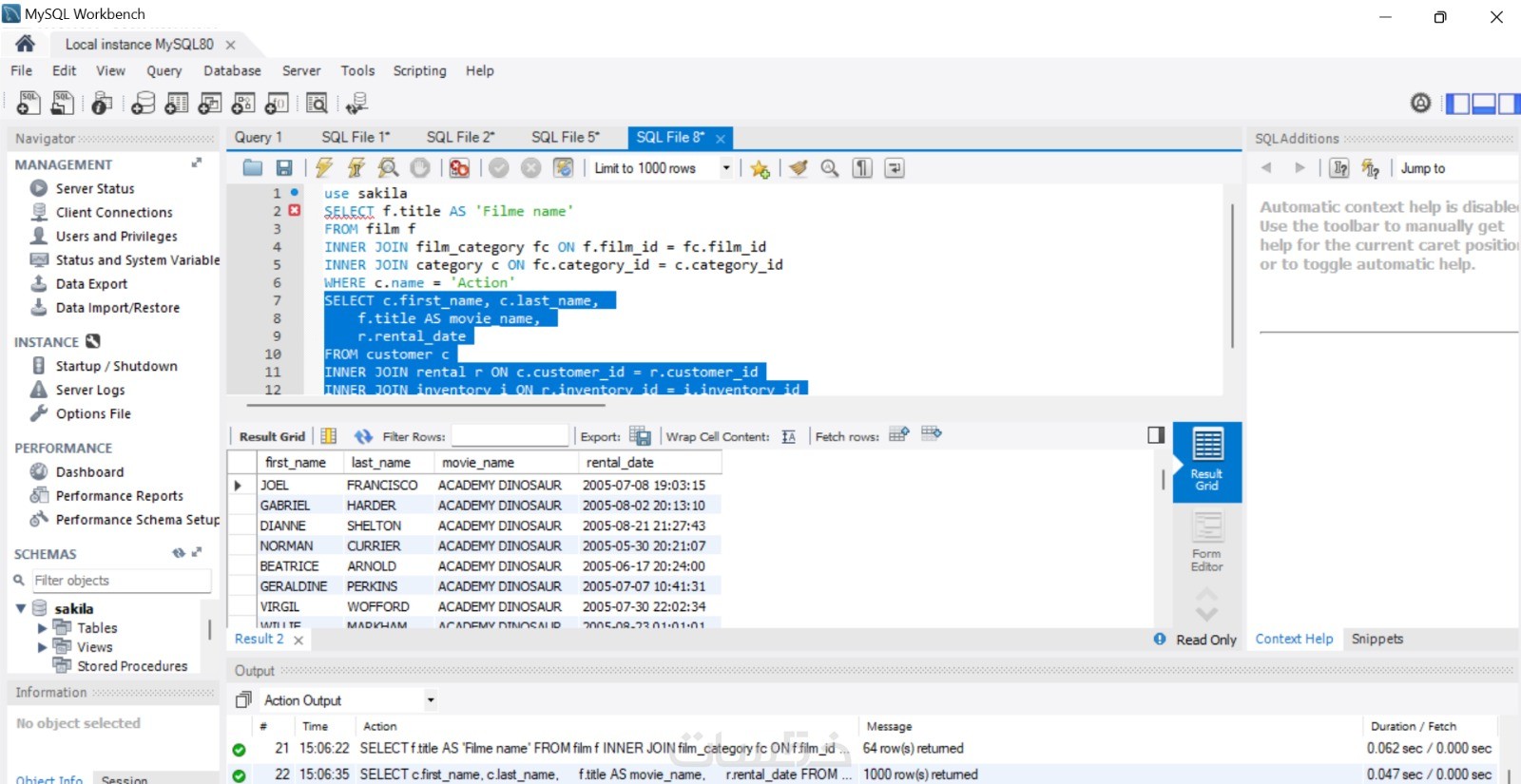Screen dimensions: 1521x784
Task: Expand the Views node
Action: pos(42,647)
